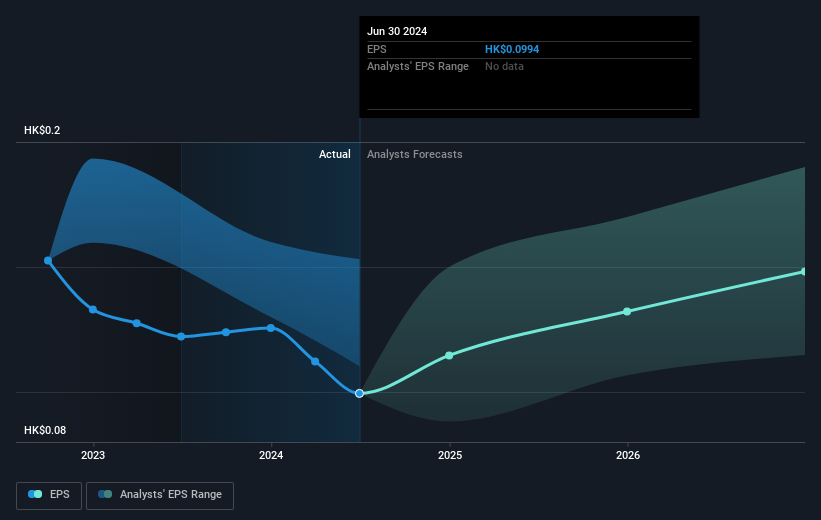Click the 2024 x-axis label
The image size is (821, 520).
tap(271, 456)
